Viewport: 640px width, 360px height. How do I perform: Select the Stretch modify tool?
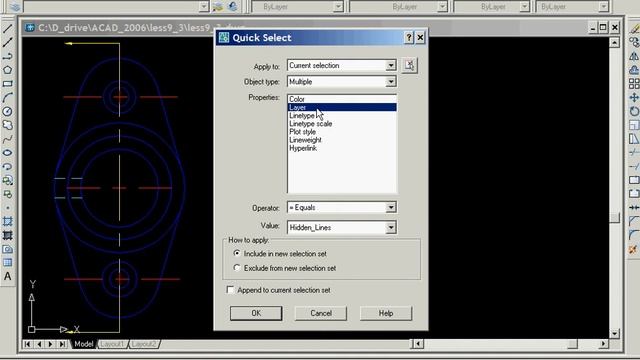pos(634,139)
